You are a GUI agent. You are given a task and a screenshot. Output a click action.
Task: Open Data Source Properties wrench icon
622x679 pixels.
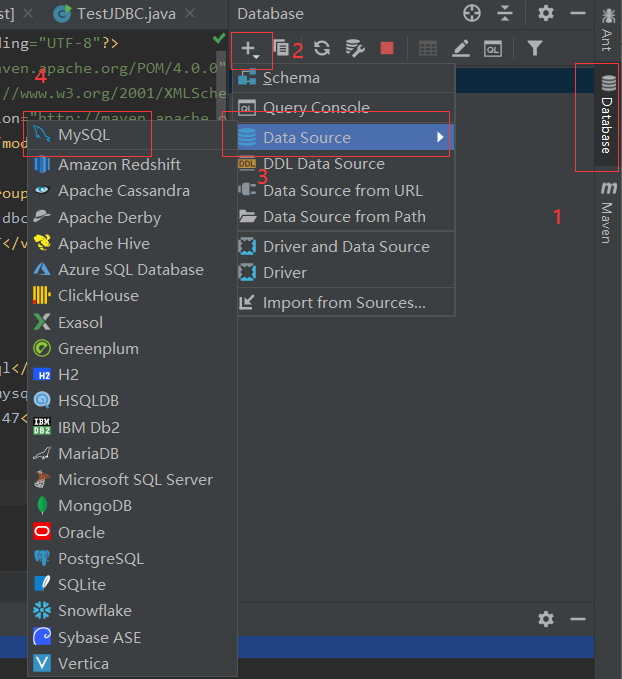click(355, 48)
